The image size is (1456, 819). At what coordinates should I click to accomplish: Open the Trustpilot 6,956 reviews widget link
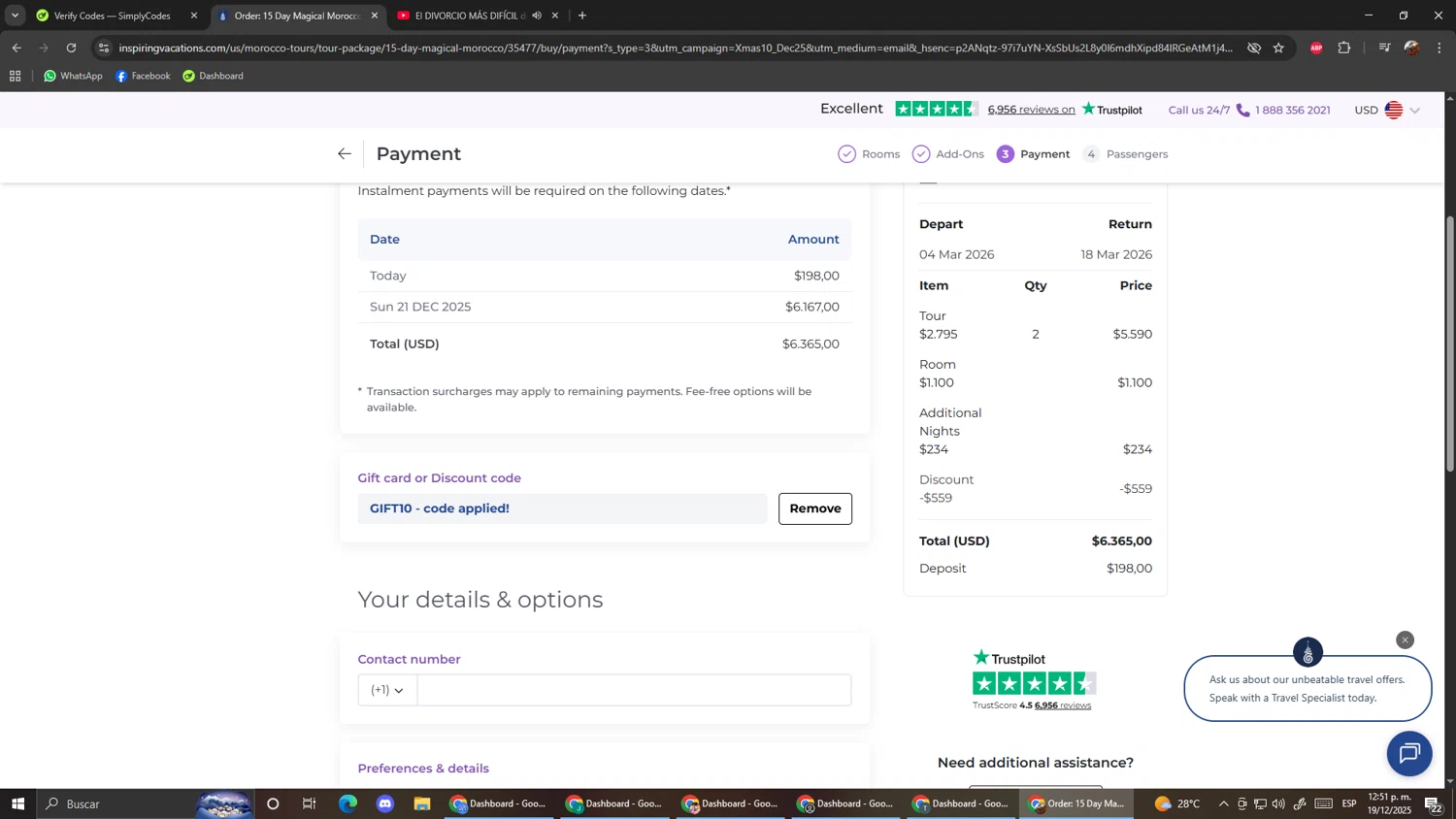pos(1063,705)
